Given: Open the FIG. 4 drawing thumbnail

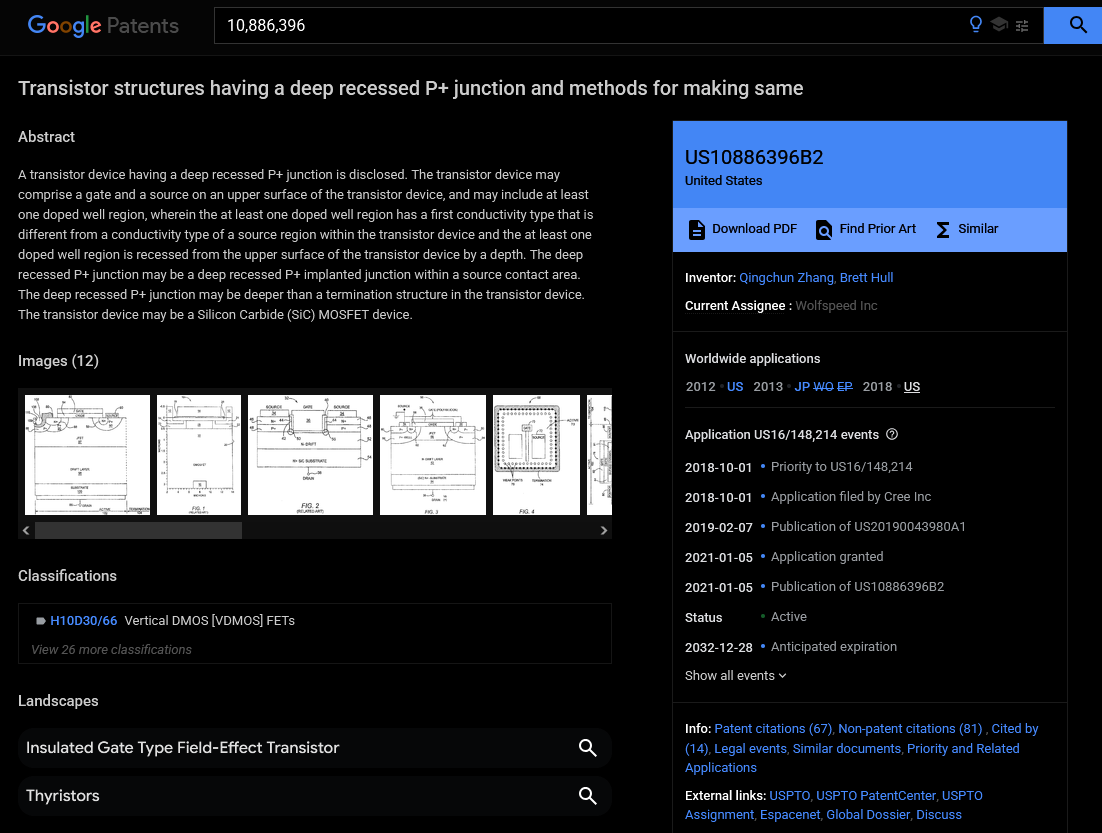Looking at the screenshot, I should click(x=536, y=455).
